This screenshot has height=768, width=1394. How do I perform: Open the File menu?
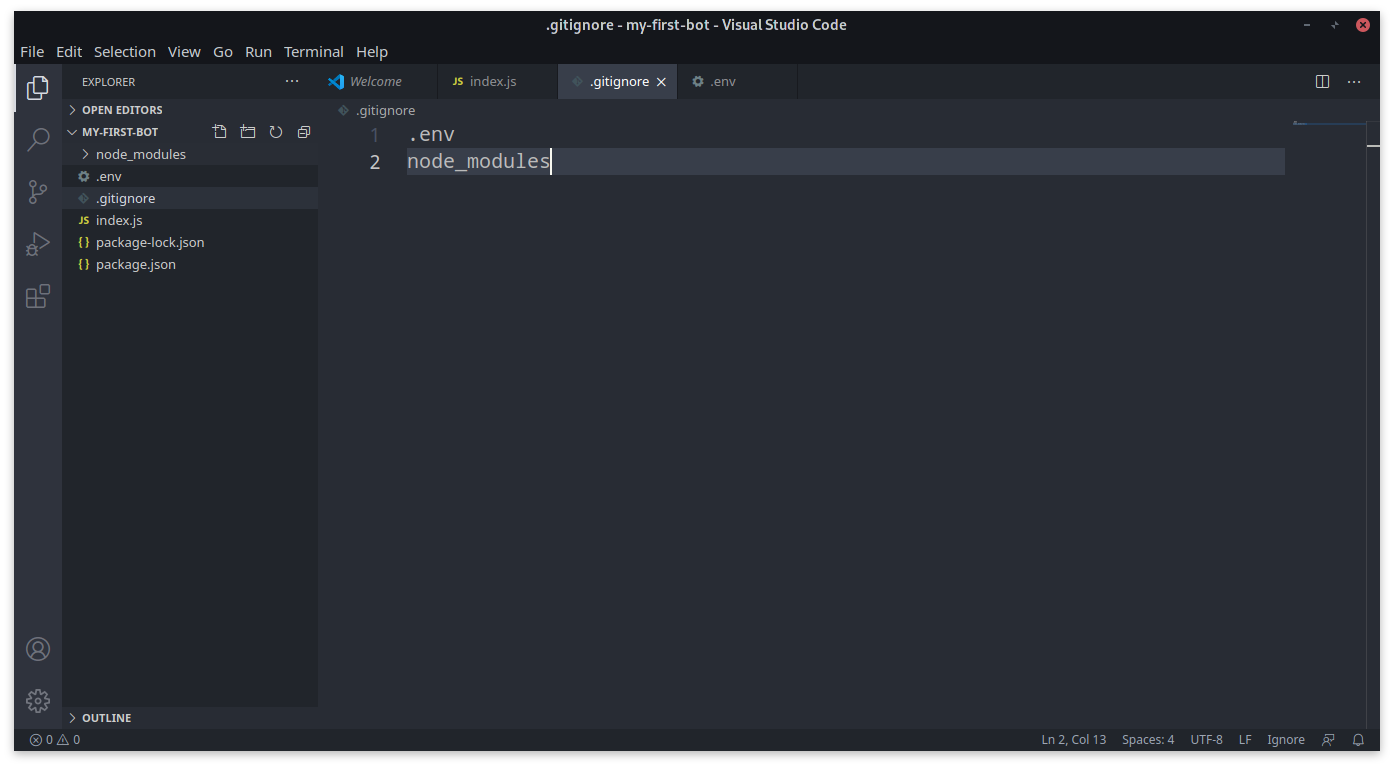tap(32, 52)
